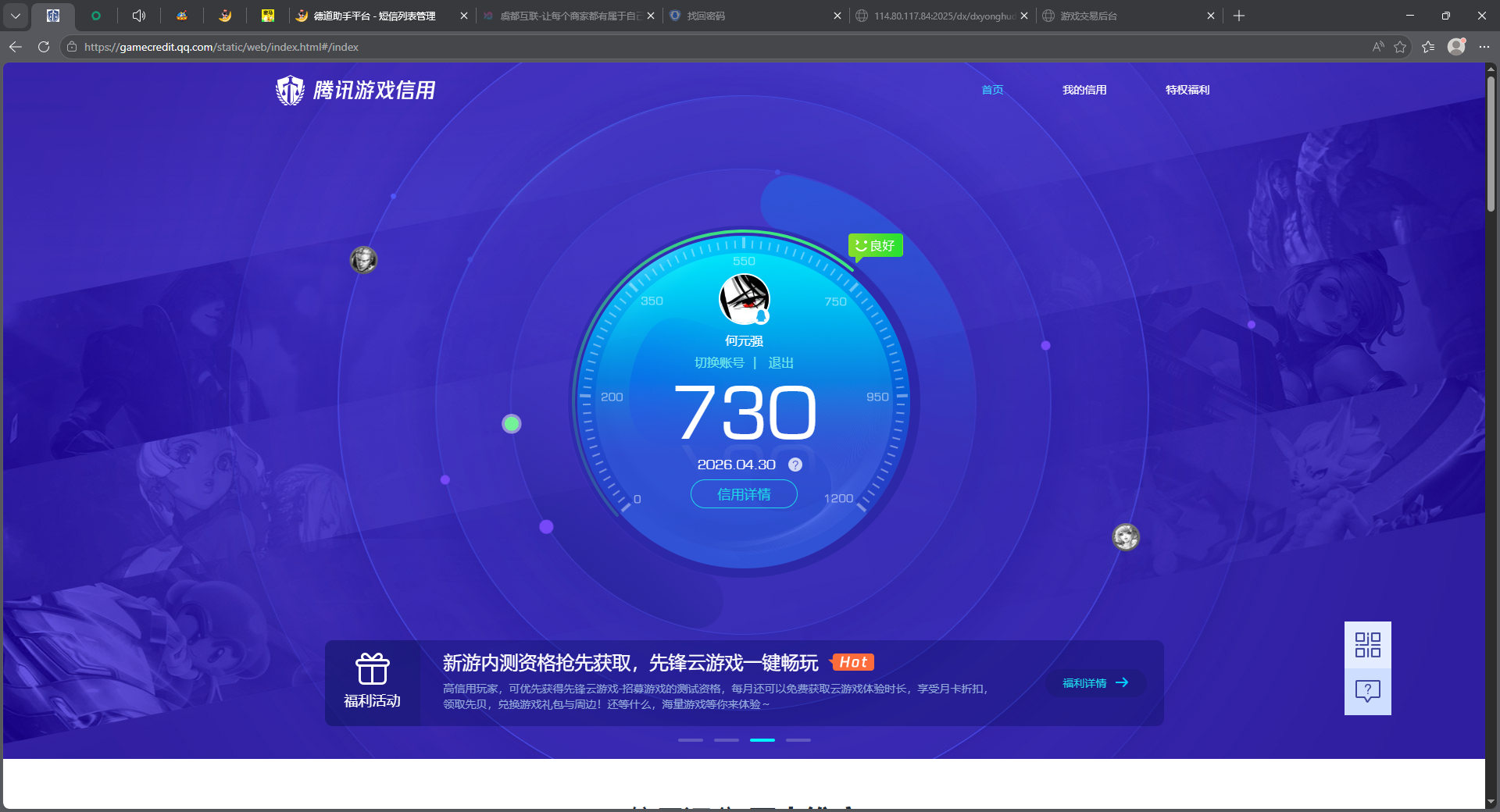Click the 福利活动 gift icon

point(373,669)
